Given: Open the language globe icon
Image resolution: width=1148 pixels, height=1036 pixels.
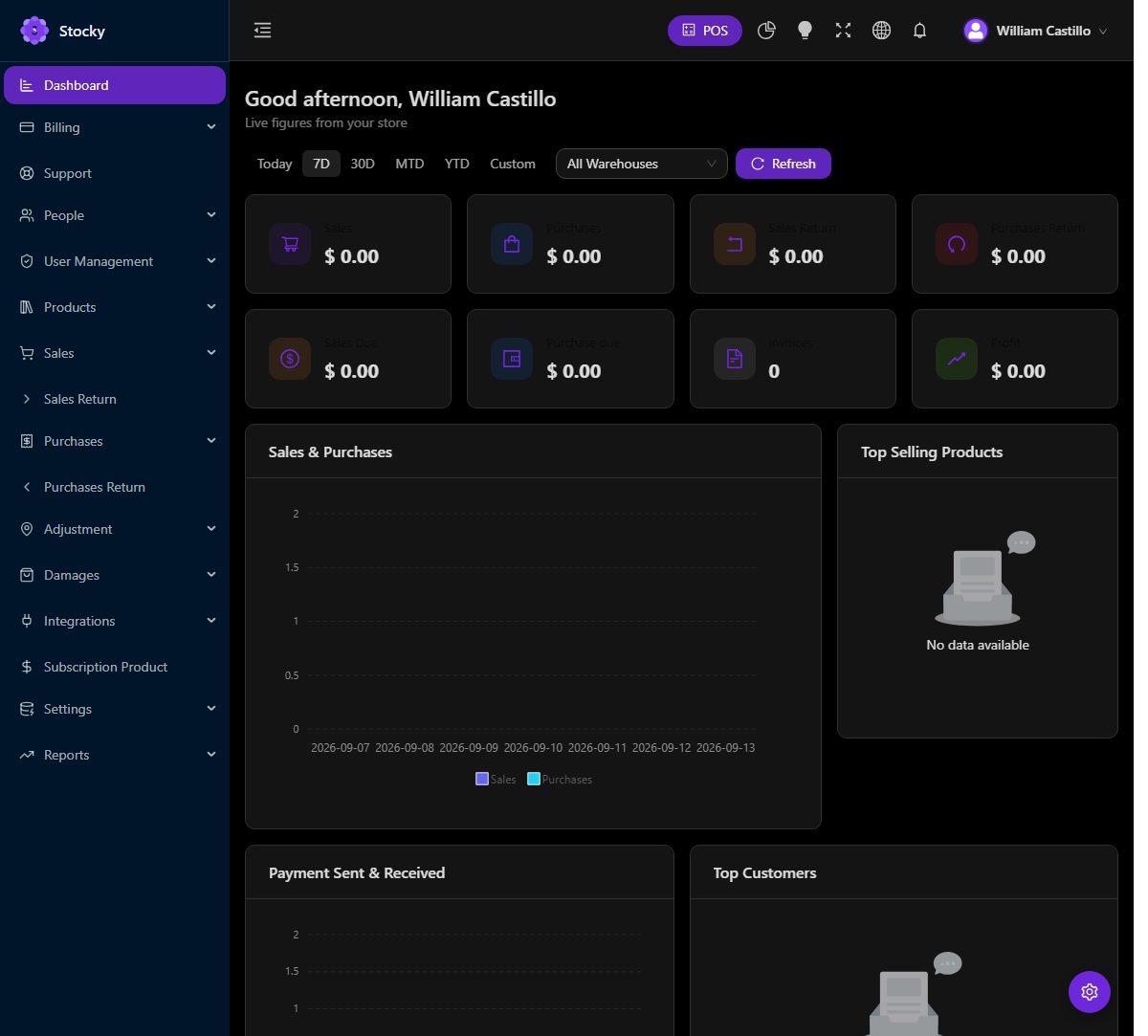Looking at the screenshot, I should tap(881, 31).
